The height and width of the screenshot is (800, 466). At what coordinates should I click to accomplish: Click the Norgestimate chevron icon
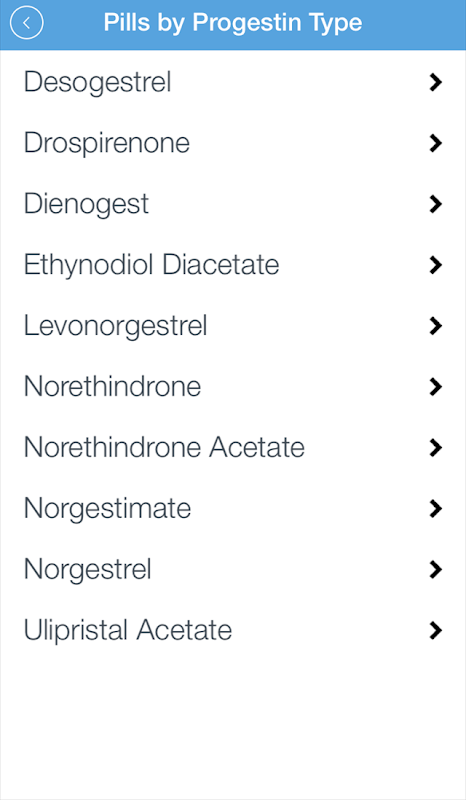(435, 509)
